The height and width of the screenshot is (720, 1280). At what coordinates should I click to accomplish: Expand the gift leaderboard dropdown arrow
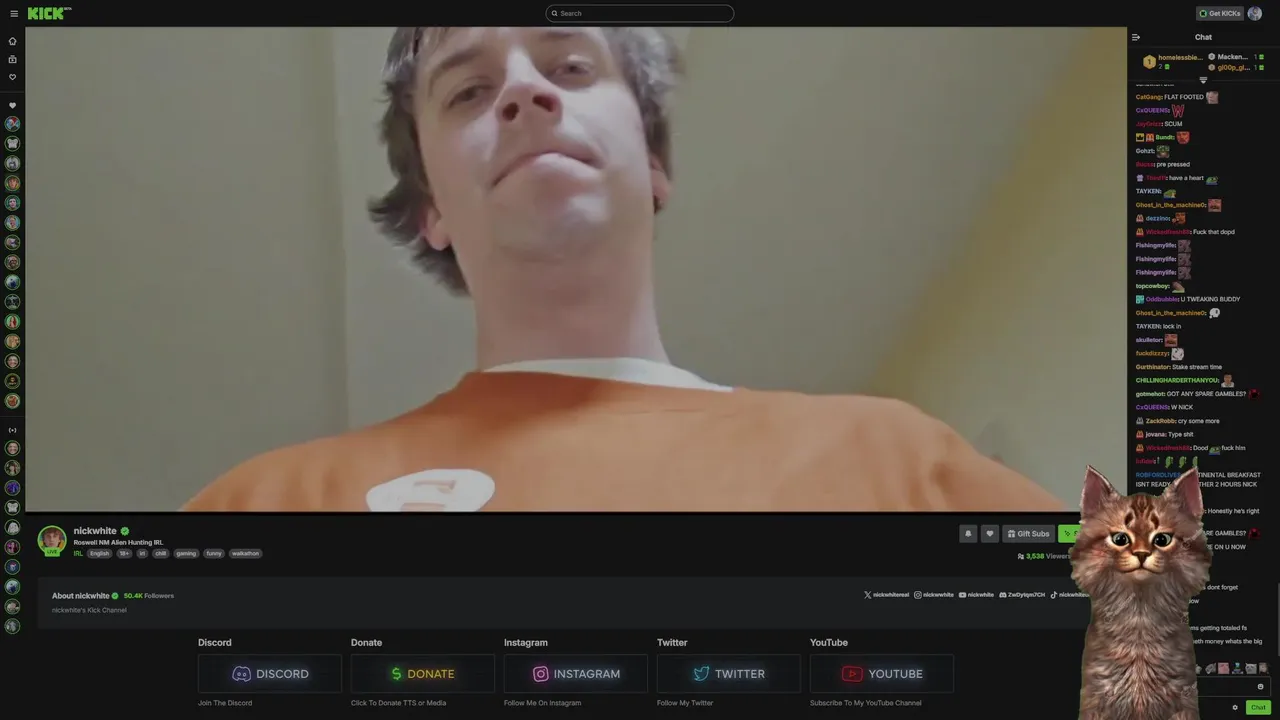1203,80
